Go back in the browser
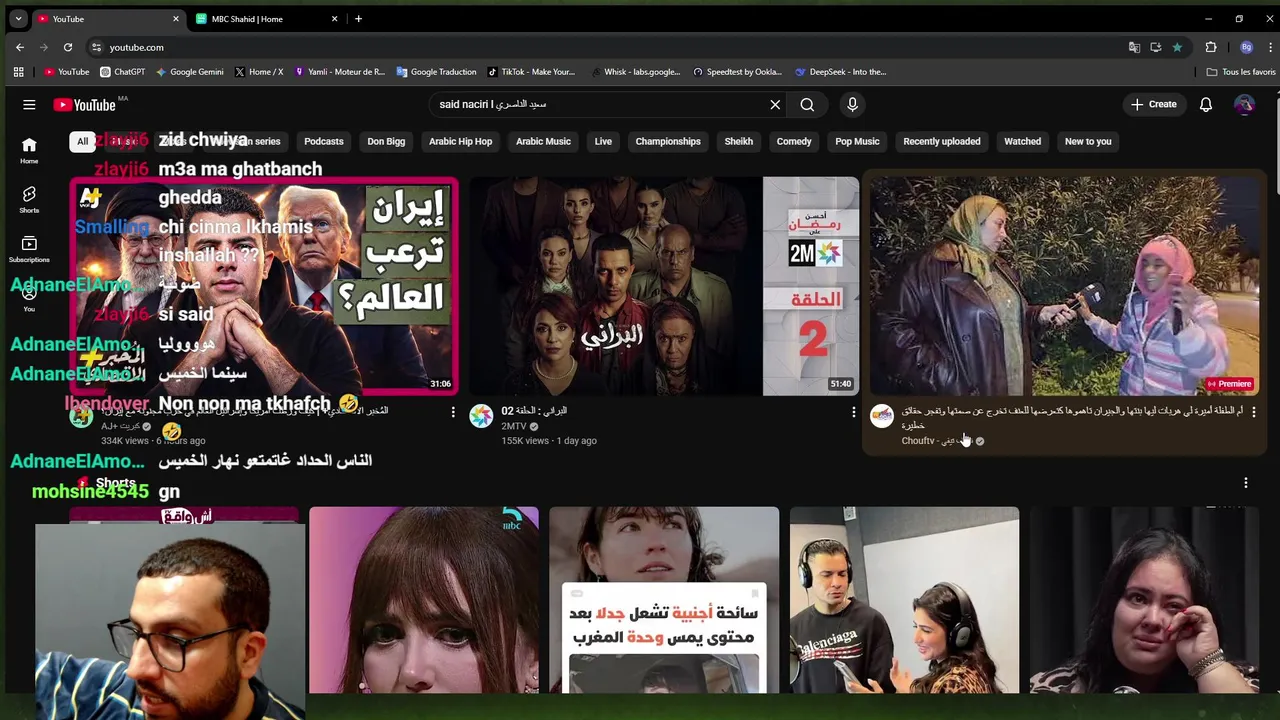Screen dimensions: 1280x720 point(20,47)
